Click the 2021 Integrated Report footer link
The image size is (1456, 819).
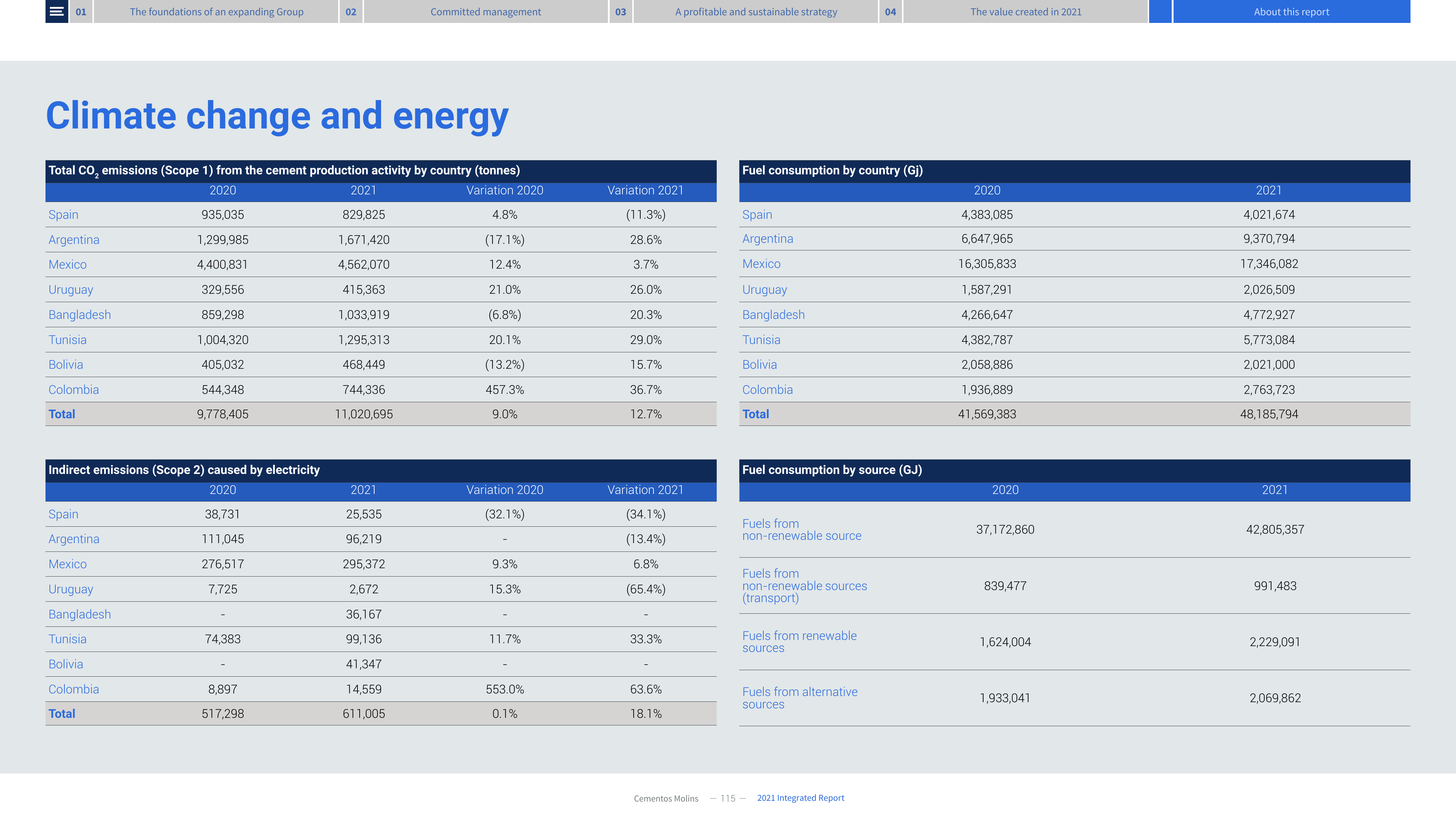[x=800, y=798]
